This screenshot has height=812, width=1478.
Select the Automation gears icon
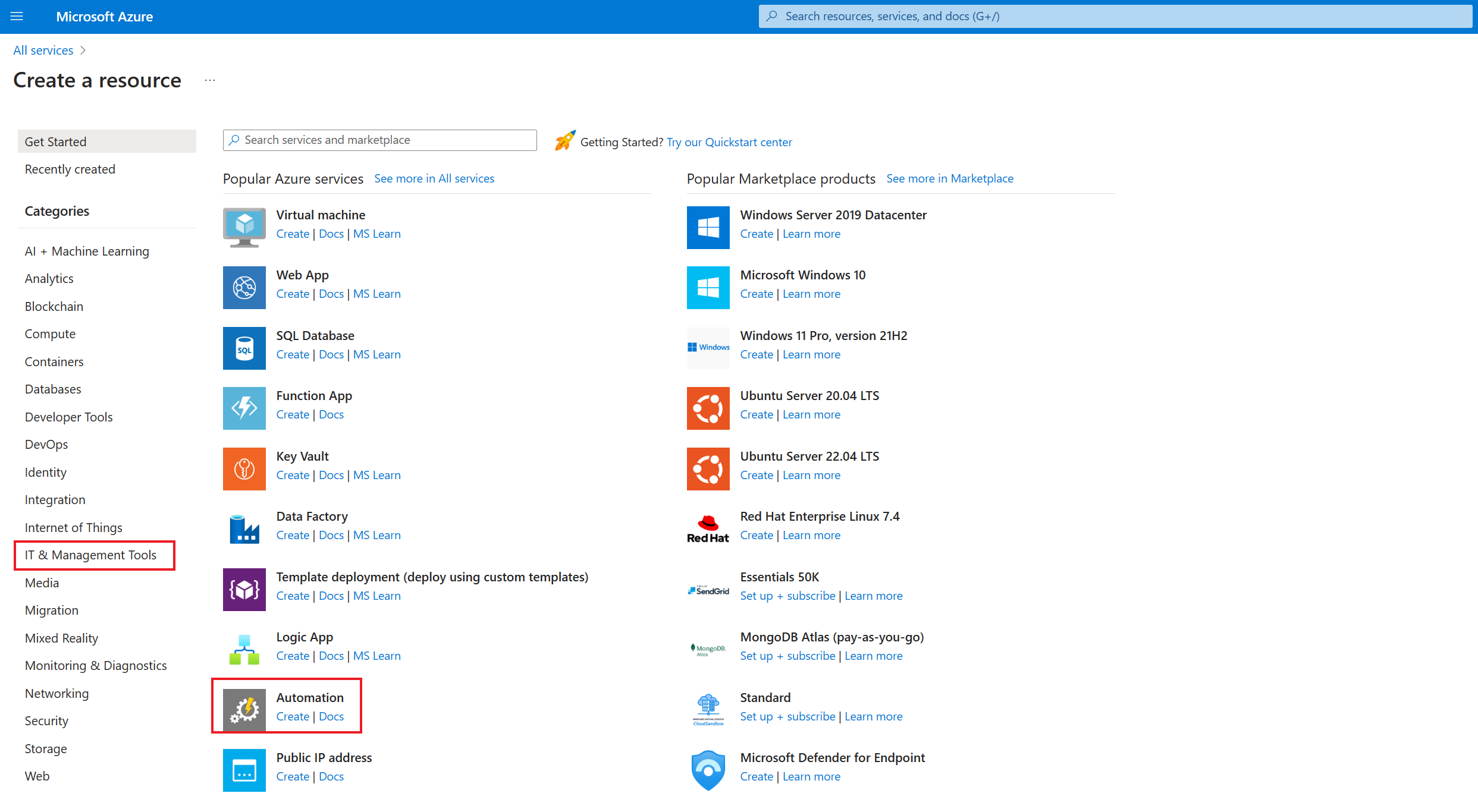point(244,710)
